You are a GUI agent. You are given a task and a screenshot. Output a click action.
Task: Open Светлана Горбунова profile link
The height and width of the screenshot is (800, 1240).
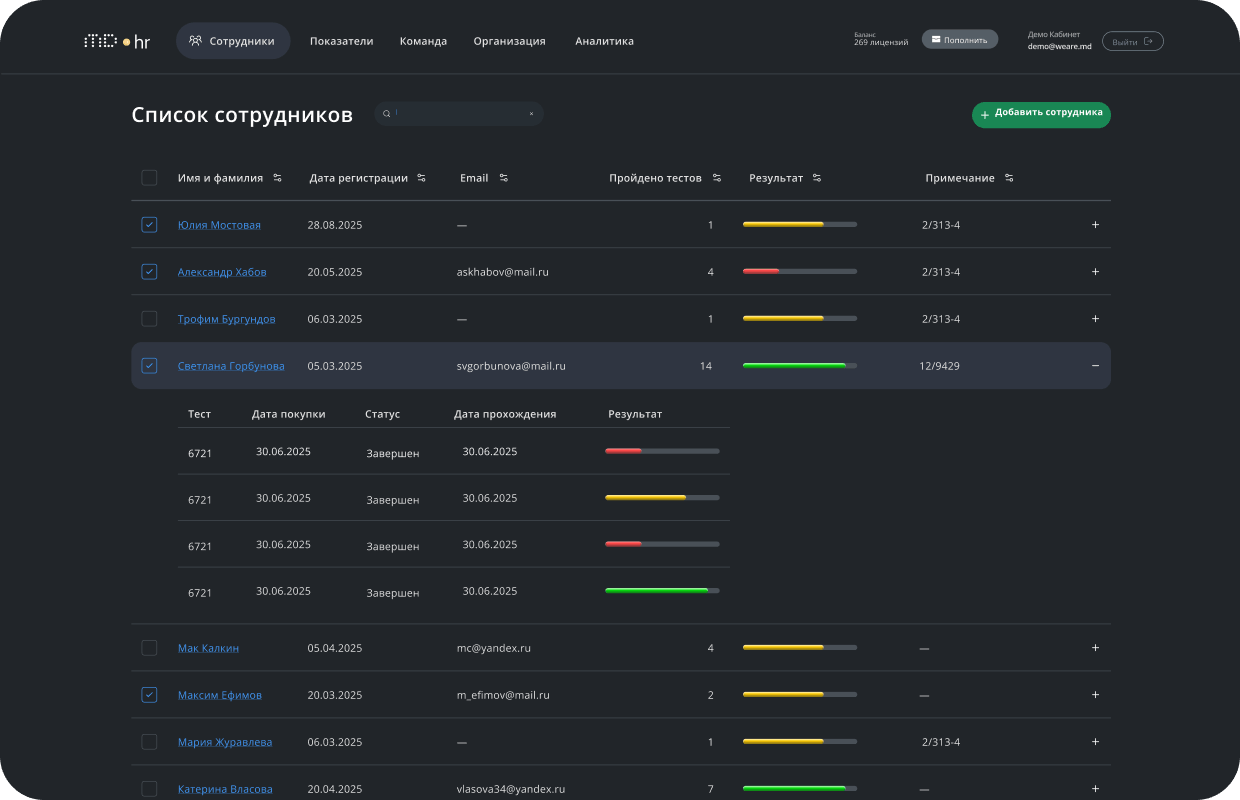(231, 366)
